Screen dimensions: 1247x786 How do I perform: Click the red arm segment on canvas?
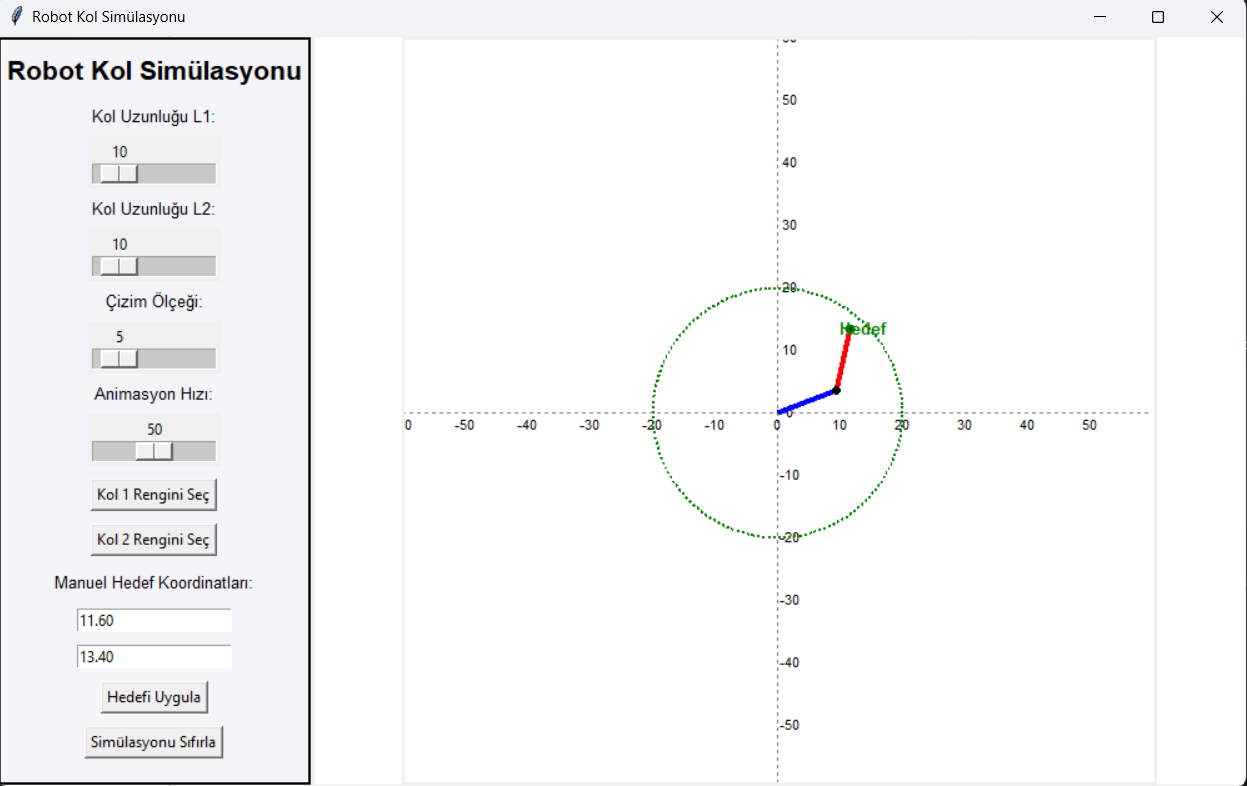[x=843, y=360]
